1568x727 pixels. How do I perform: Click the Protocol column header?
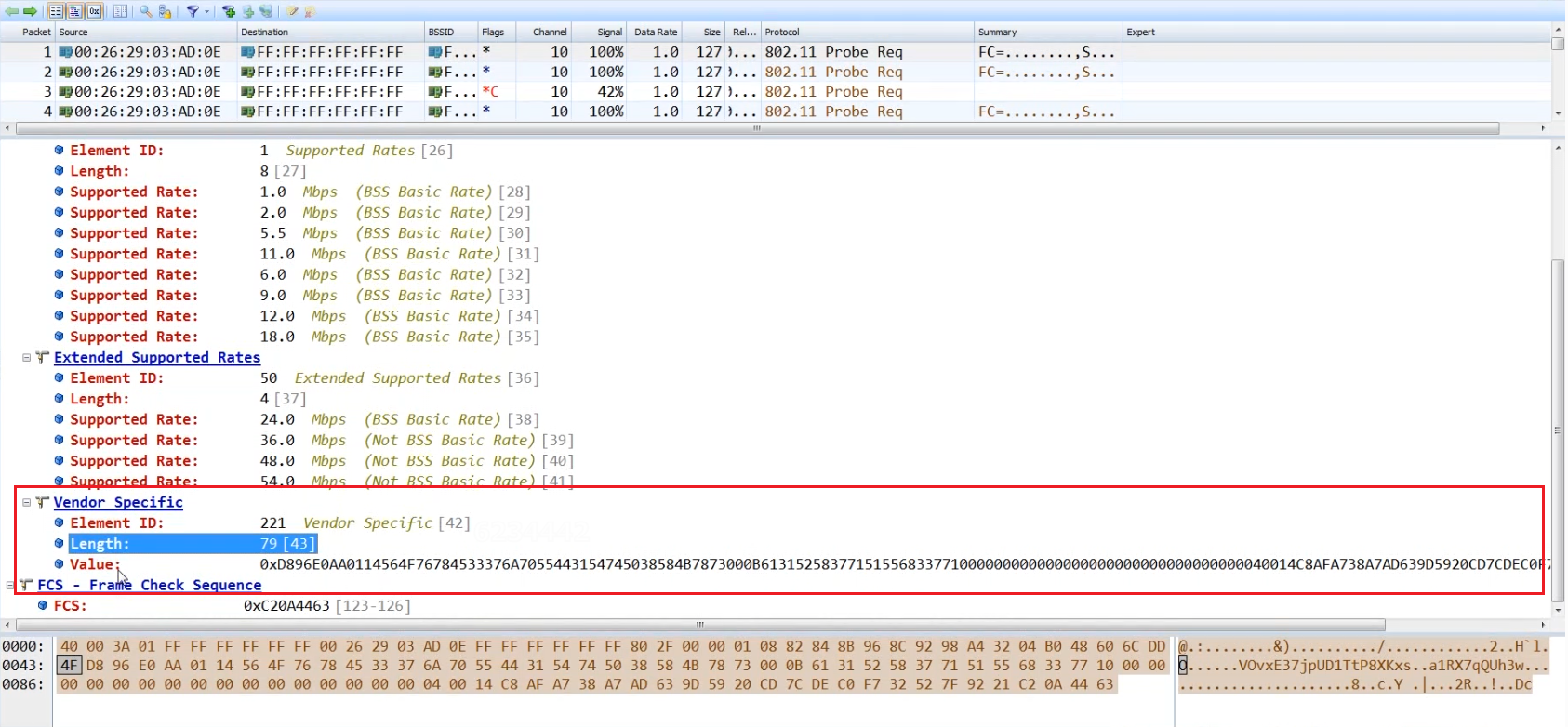pyautogui.click(x=782, y=32)
